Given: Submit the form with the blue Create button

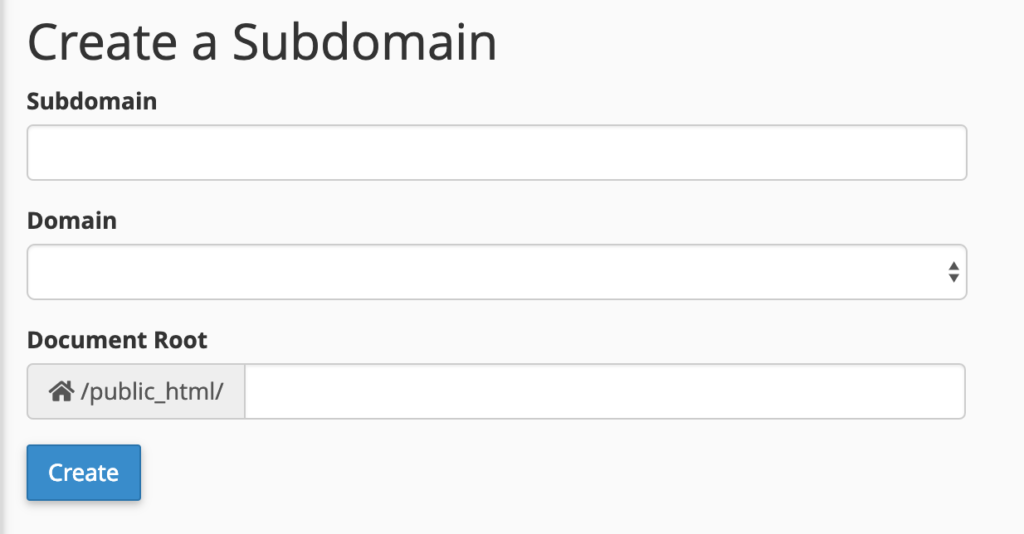Looking at the screenshot, I should (x=84, y=473).
